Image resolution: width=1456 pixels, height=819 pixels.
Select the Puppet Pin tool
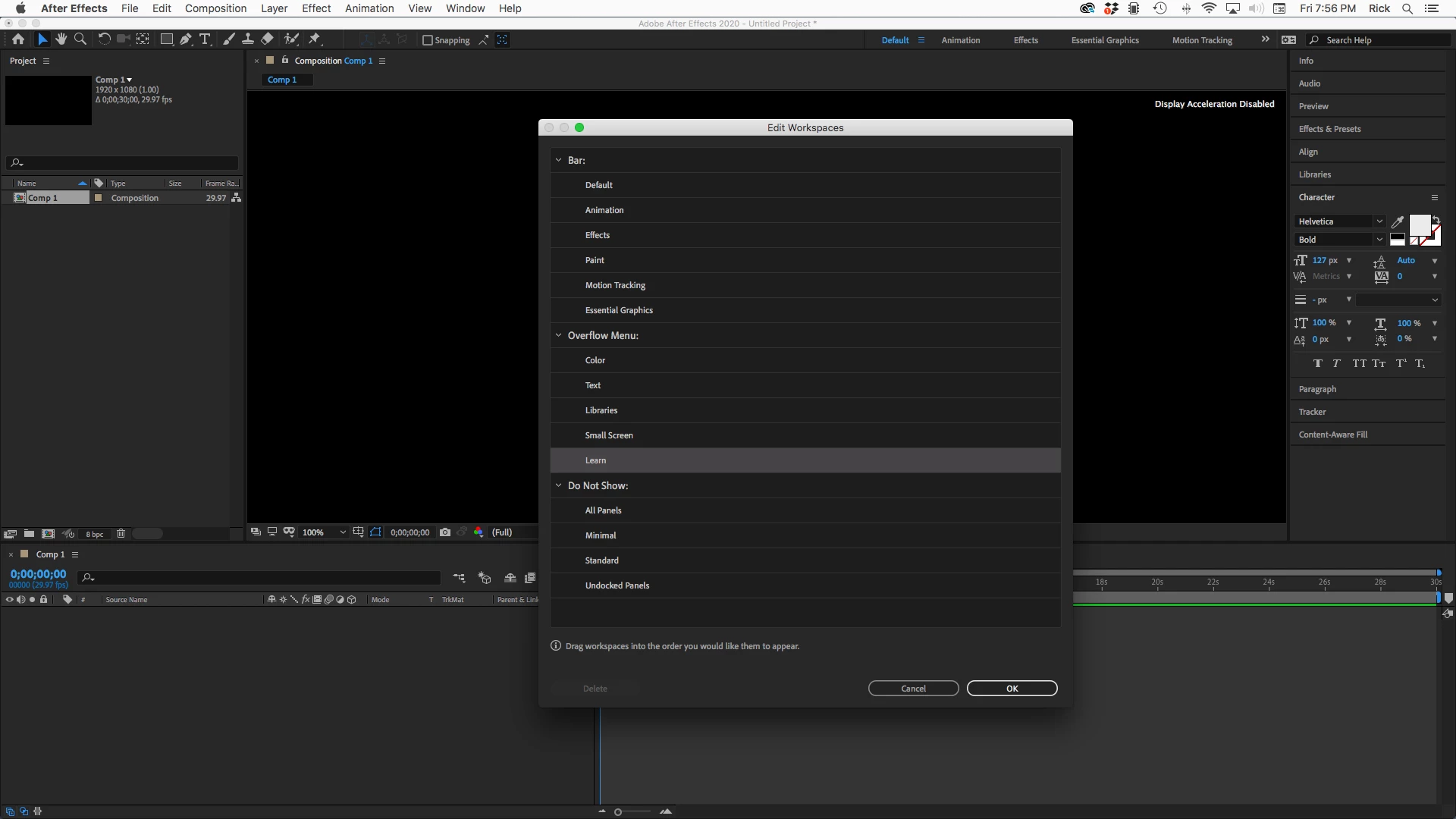315,39
